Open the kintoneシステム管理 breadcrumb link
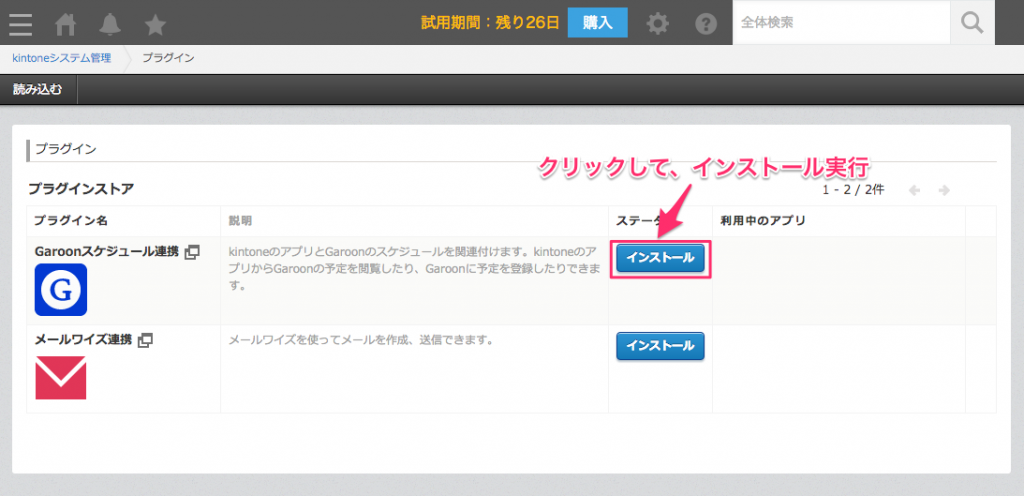The image size is (1024, 496). [62, 58]
